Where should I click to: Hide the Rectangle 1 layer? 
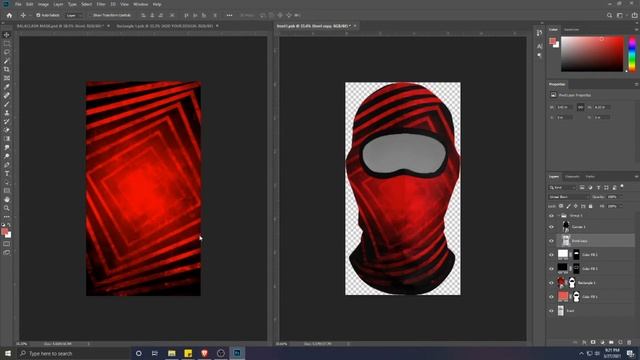(x=551, y=283)
